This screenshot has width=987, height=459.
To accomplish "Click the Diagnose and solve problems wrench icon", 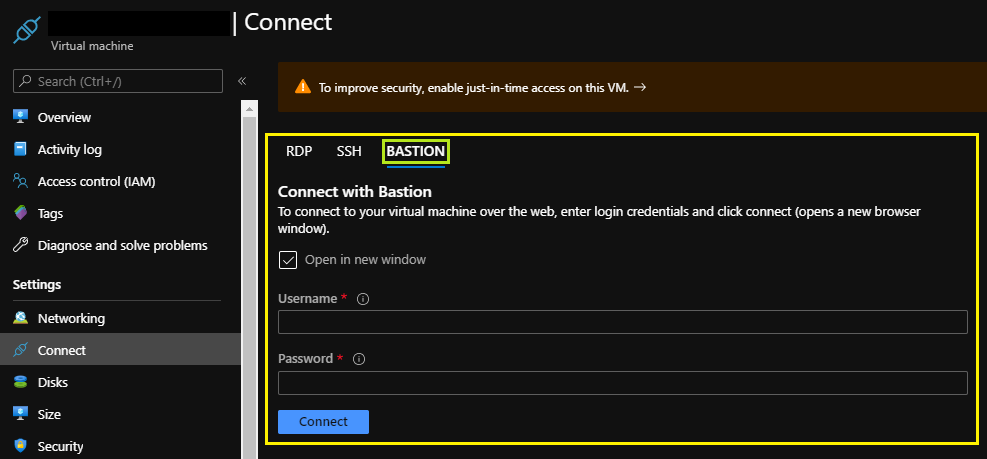I will click(x=21, y=245).
